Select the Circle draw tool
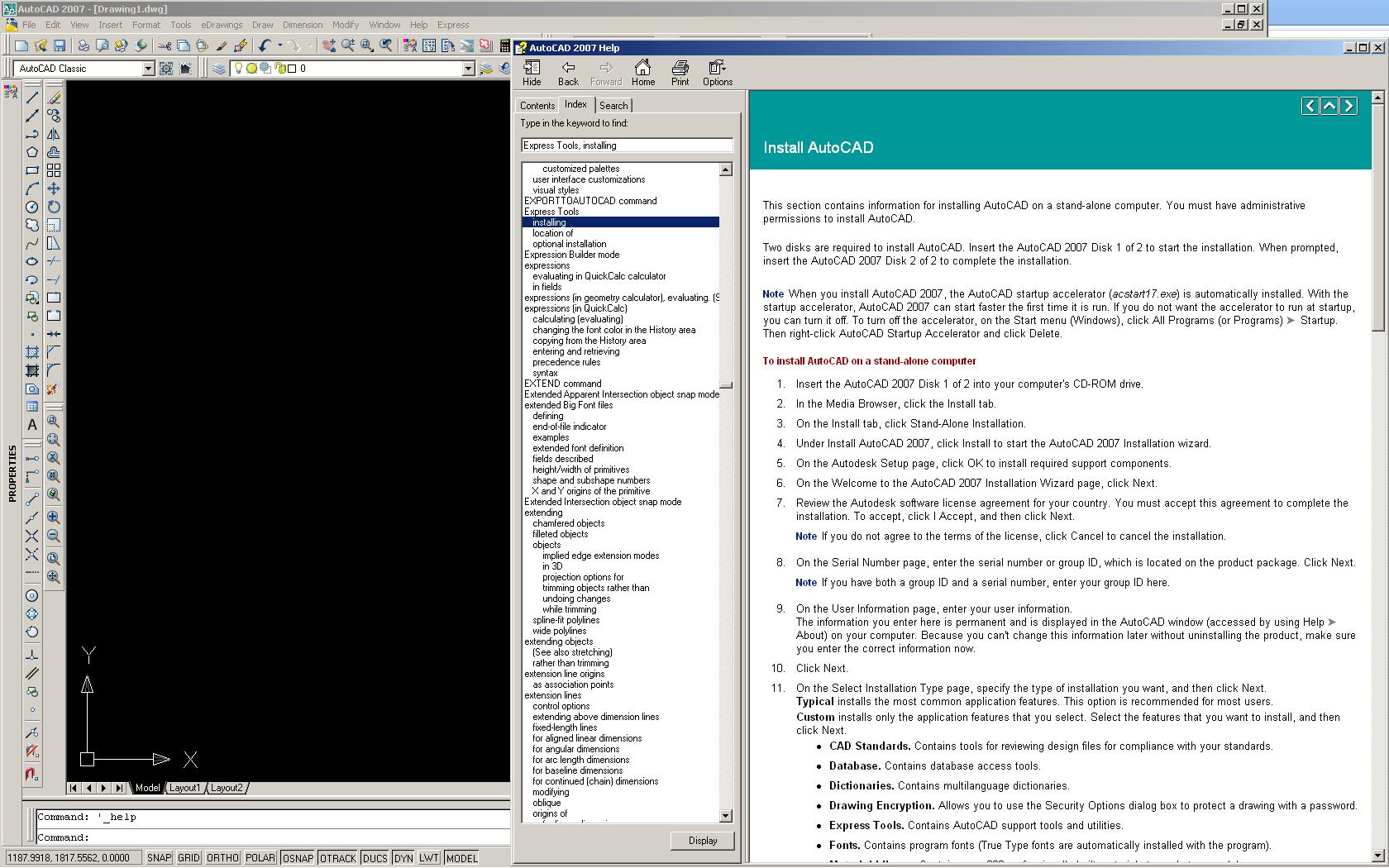This screenshot has width=1389, height=868. [x=32, y=207]
